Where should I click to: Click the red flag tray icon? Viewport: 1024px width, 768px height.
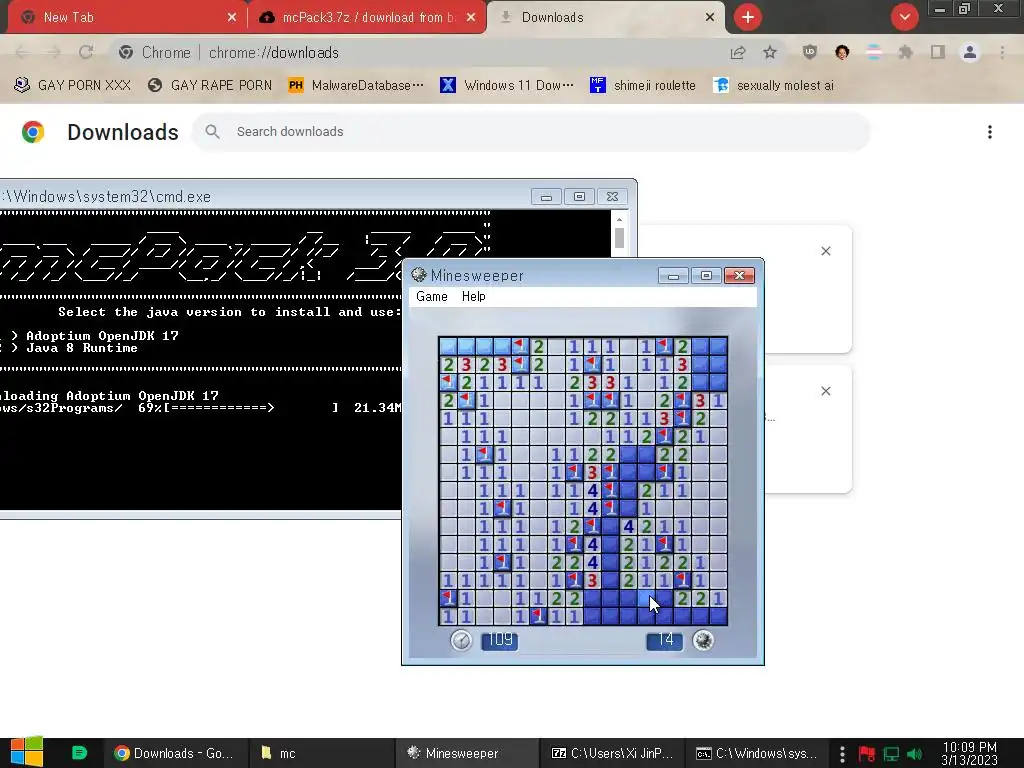click(867, 754)
